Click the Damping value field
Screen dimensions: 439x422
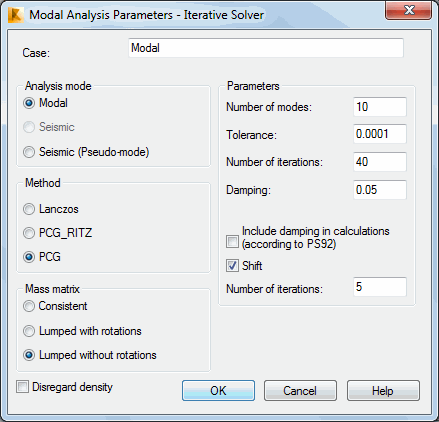tap(380, 190)
